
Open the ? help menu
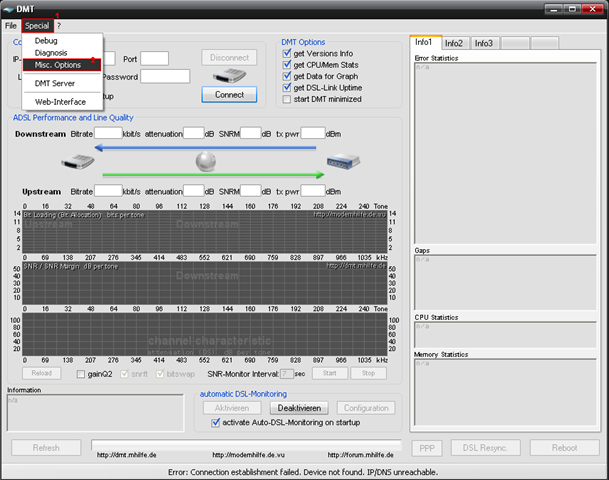click(x=59, y=26)
